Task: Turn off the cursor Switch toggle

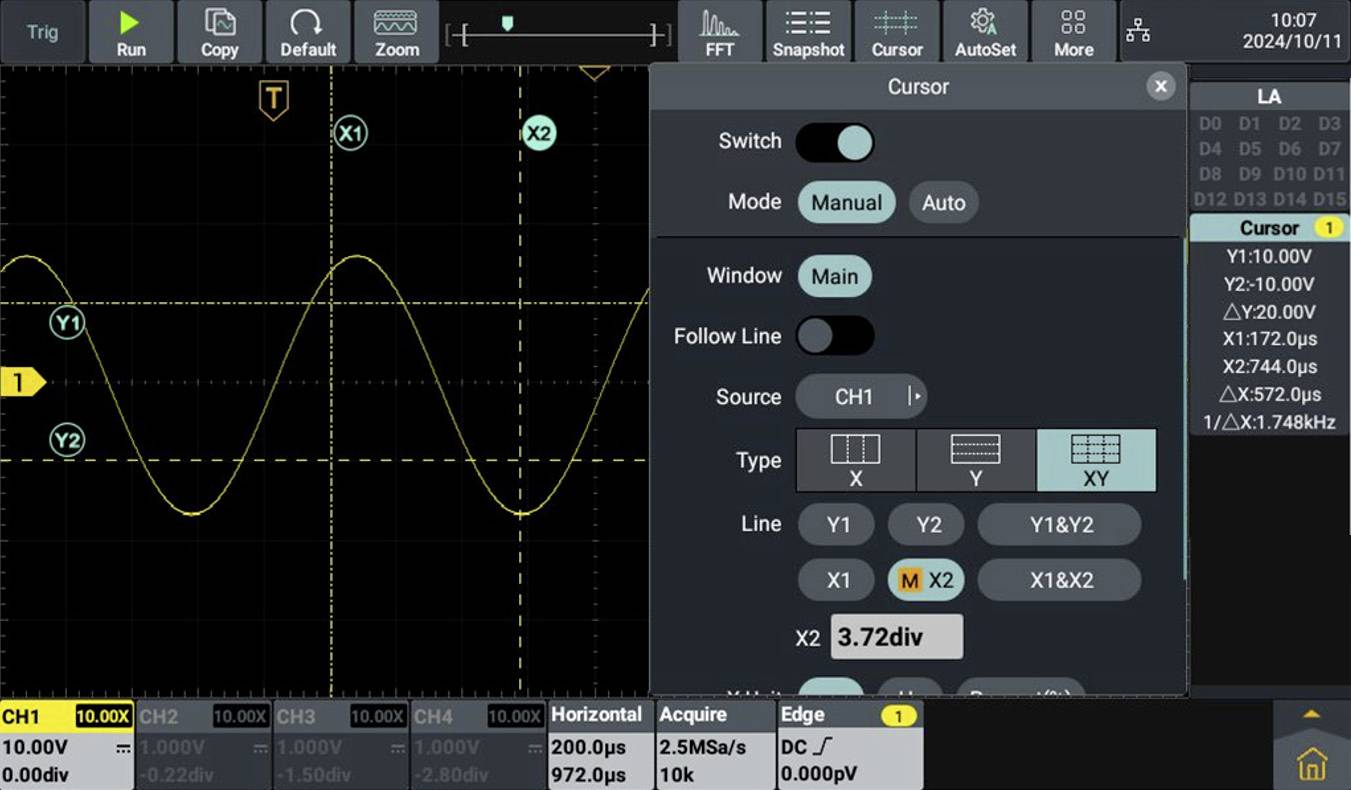Action: coord(836,142)
